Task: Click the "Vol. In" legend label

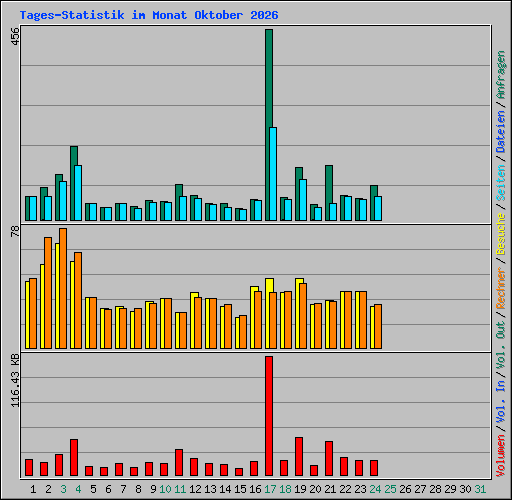Action: click(501, 402)
